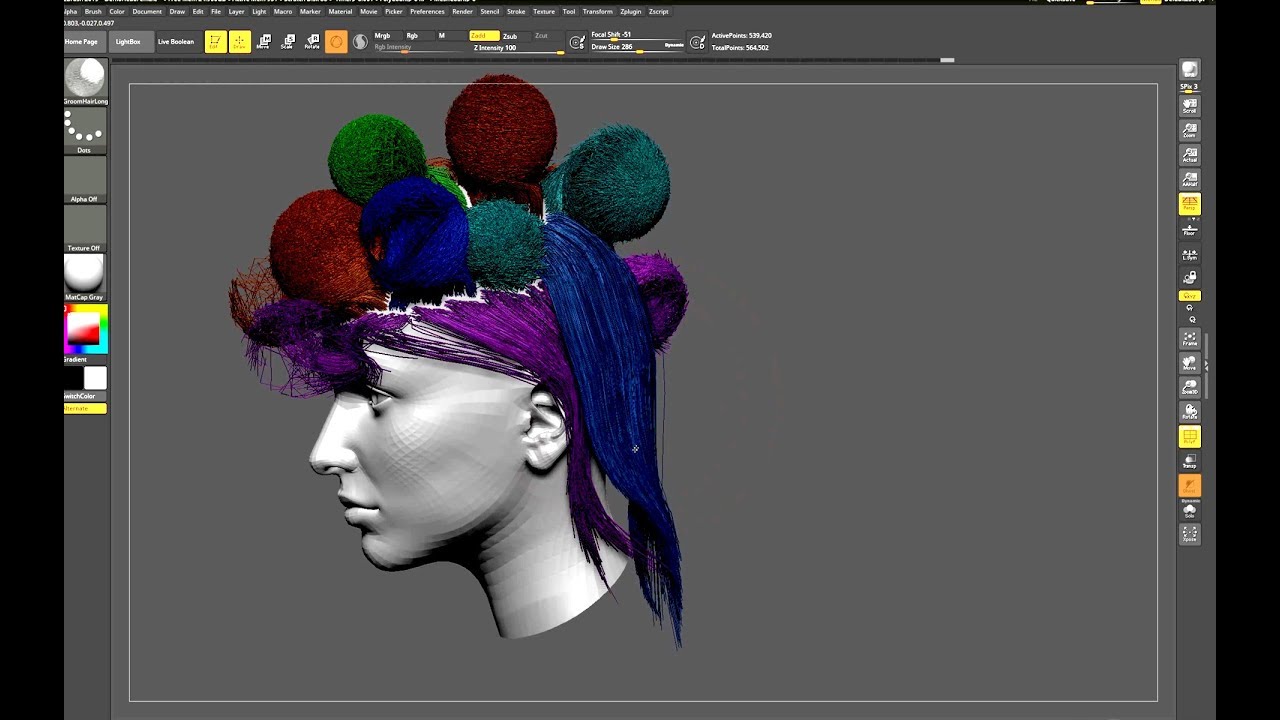Toggle Local Symmetry (L.Sym)
The image size is (1280, 720).
point(1189,254)
